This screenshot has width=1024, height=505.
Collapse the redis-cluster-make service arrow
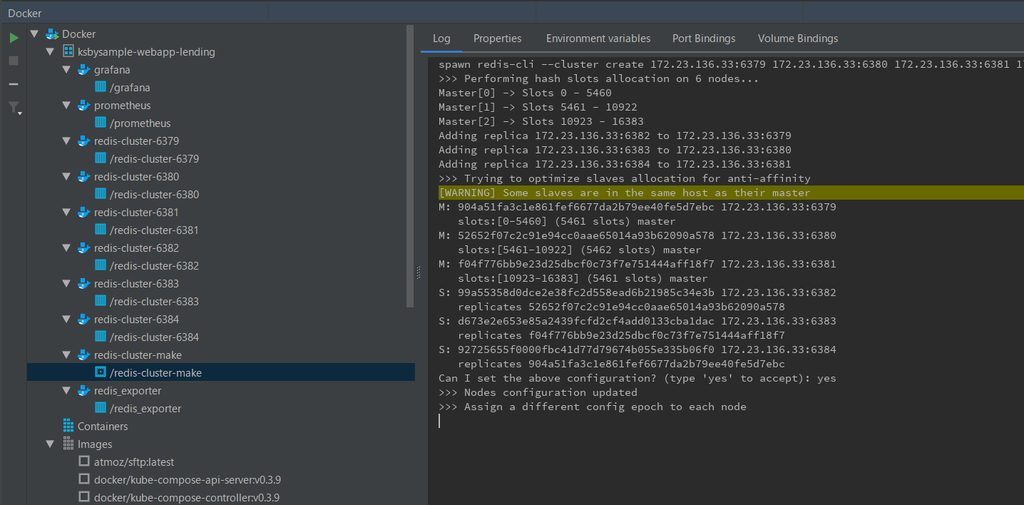(x=66, y=355)
